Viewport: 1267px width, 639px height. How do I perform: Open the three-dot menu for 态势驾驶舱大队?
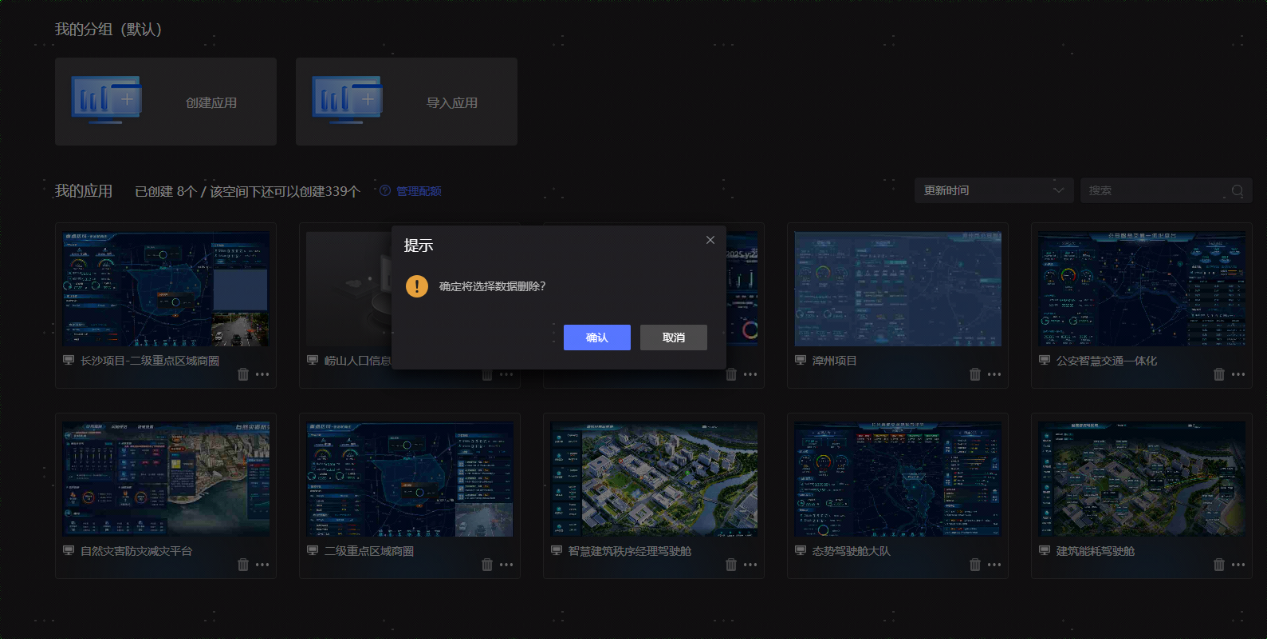995,564
